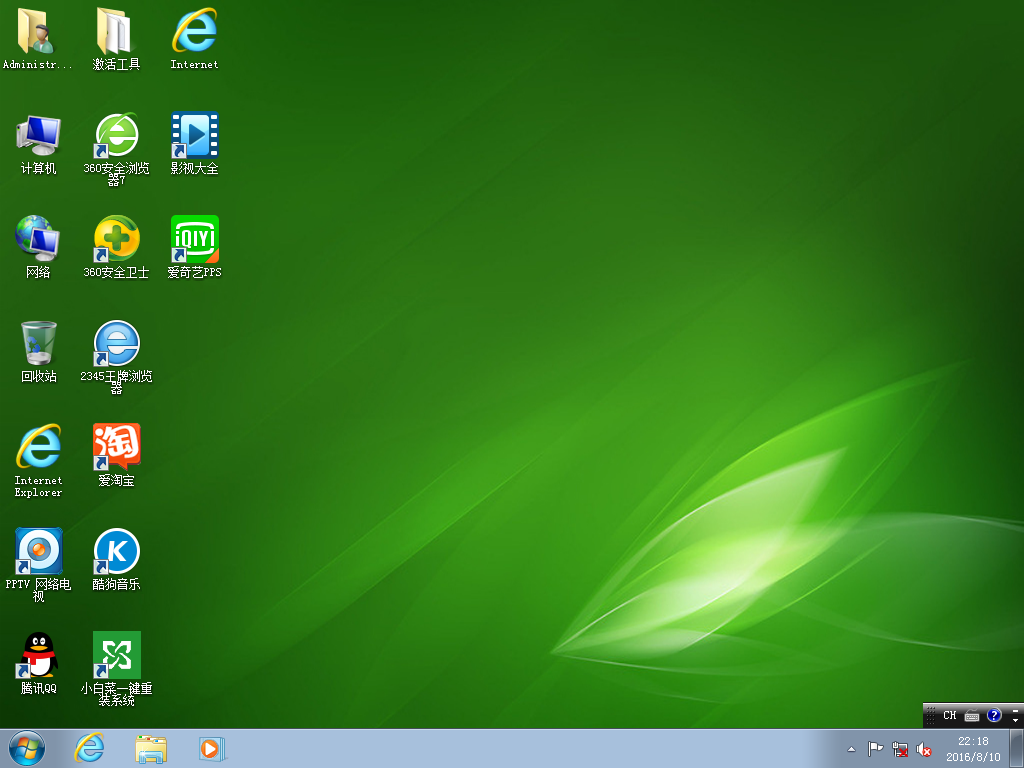Open 360安全卫士 security suite
This screenshot has height=768, width=1024.
click(116, 240)
